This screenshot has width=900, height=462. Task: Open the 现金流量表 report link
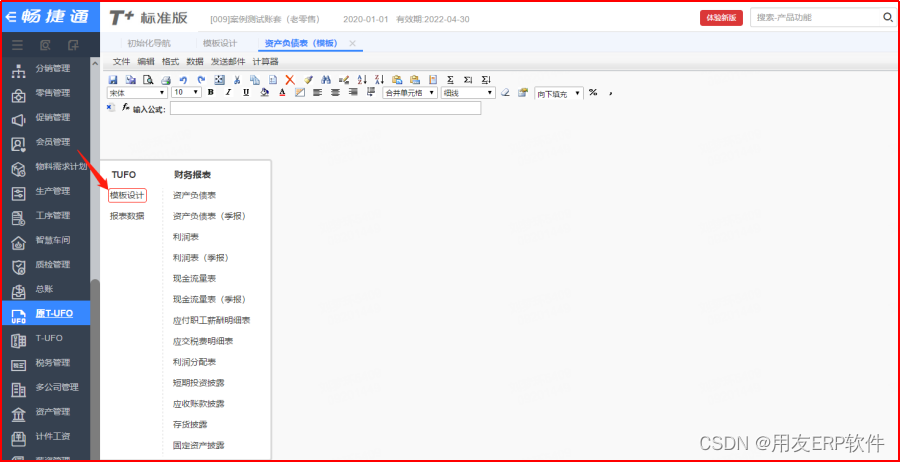pos(195,278)
